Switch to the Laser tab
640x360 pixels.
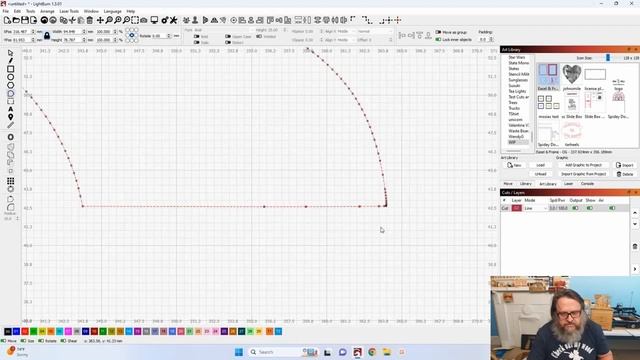pyautogui.click(x=568, y=184)
